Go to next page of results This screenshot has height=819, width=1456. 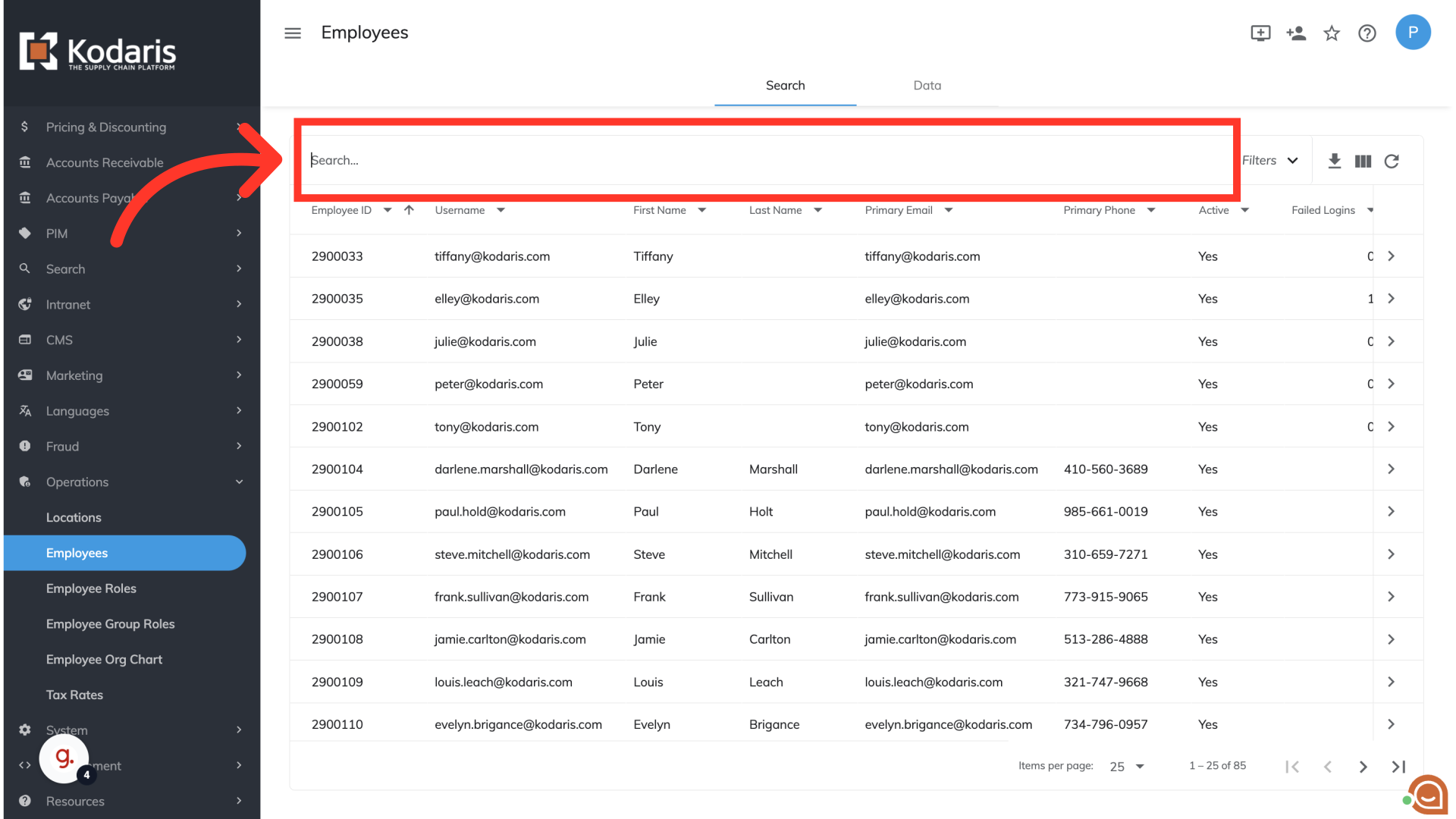pyautogui.click(x=1363, y=767)
